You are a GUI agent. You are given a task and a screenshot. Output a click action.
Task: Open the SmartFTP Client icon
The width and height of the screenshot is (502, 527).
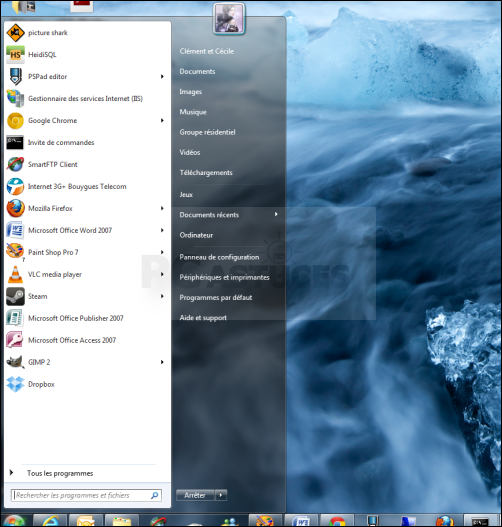[15, 164]
